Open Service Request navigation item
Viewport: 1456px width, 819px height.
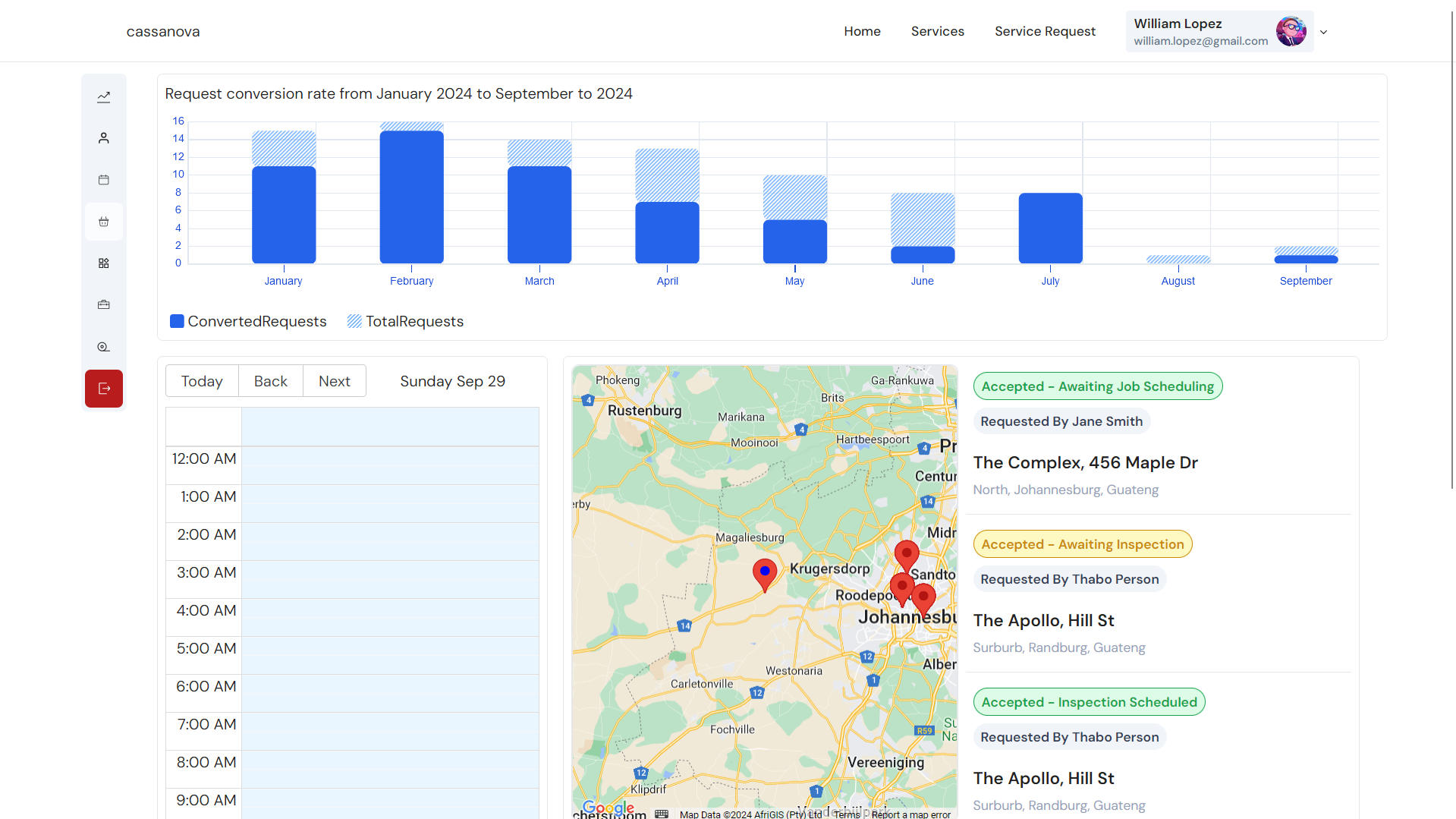click(1045, 31)
